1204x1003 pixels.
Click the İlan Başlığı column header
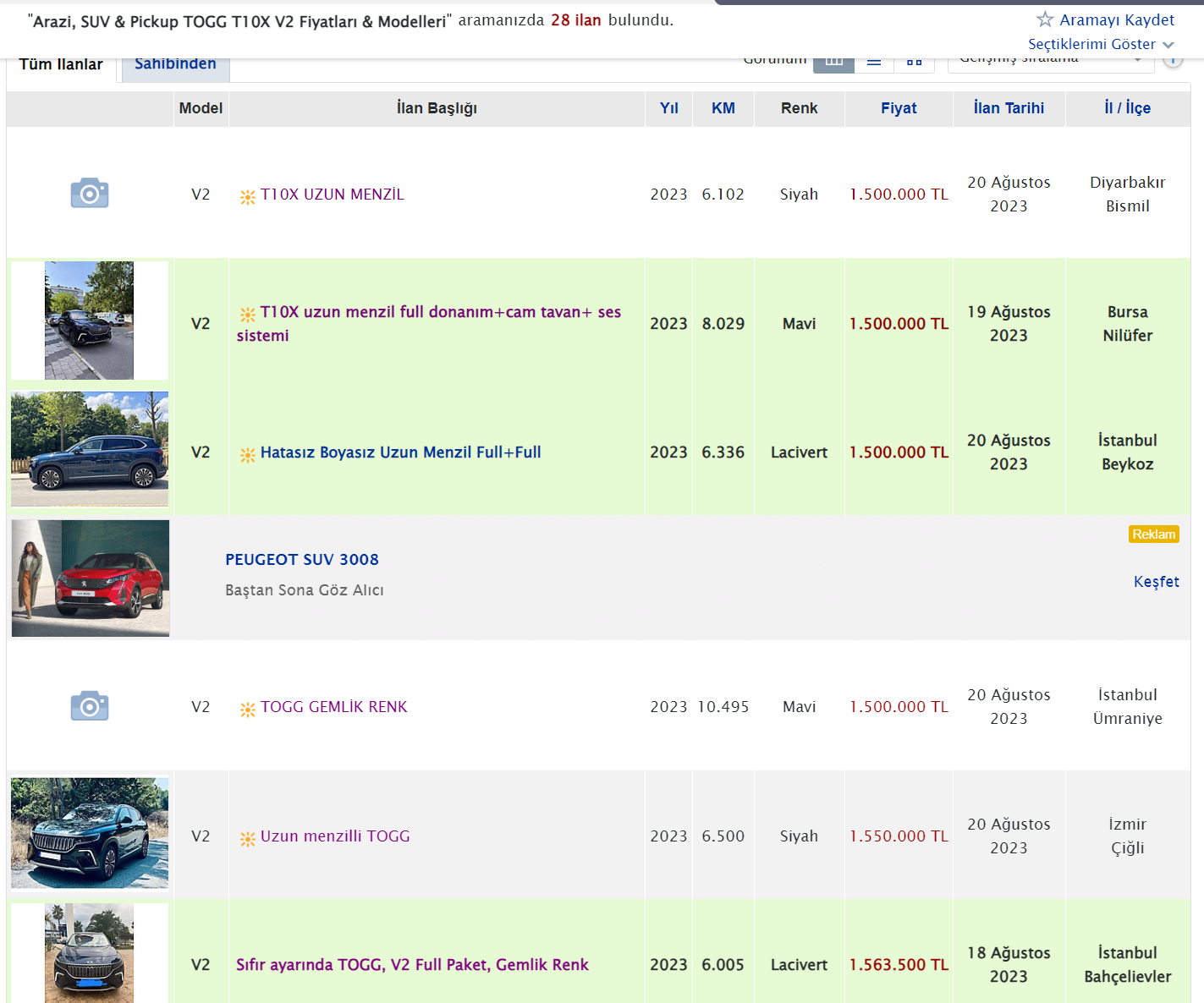pos(437,108)
